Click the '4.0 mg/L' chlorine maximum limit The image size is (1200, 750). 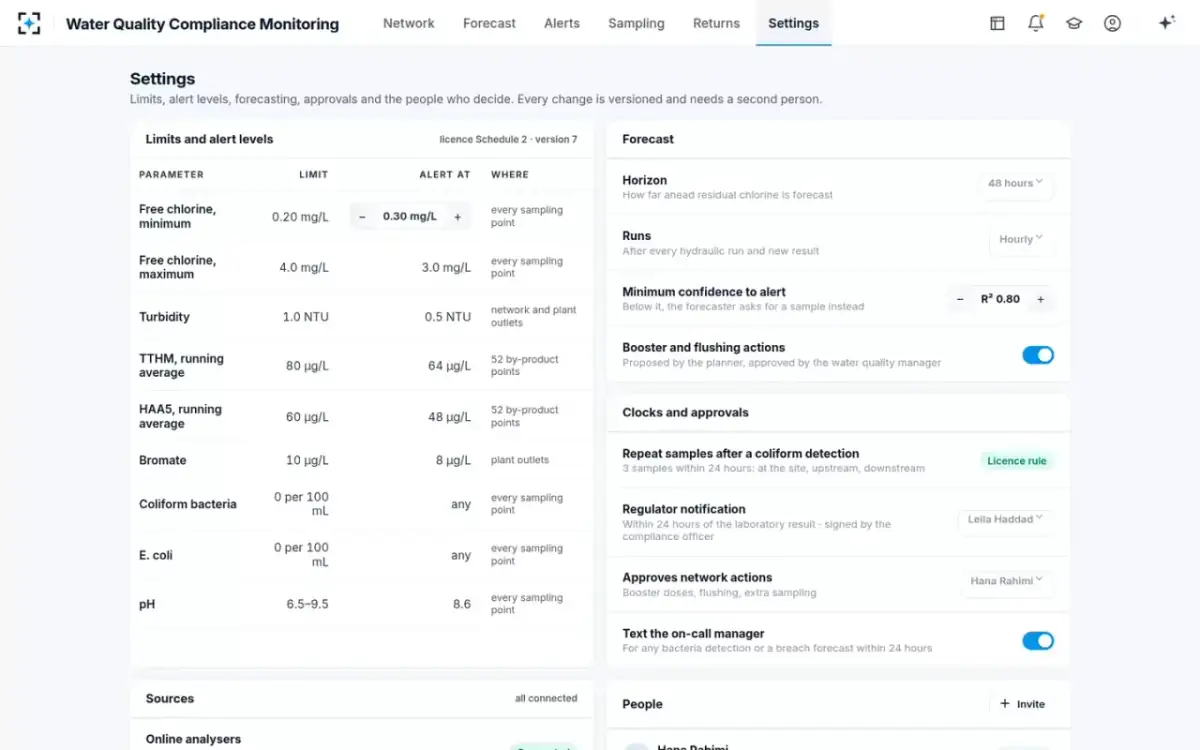pos(304,267)
